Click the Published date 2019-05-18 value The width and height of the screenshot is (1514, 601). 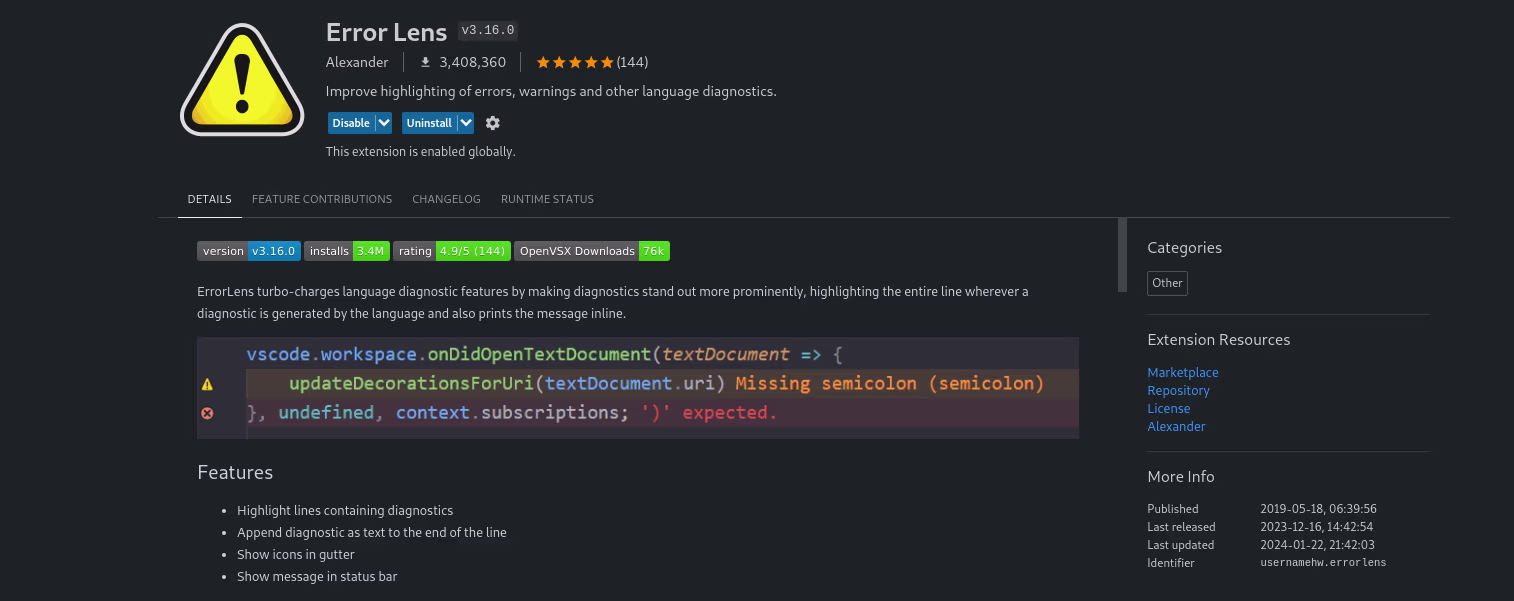click(x=1319, y=509)
